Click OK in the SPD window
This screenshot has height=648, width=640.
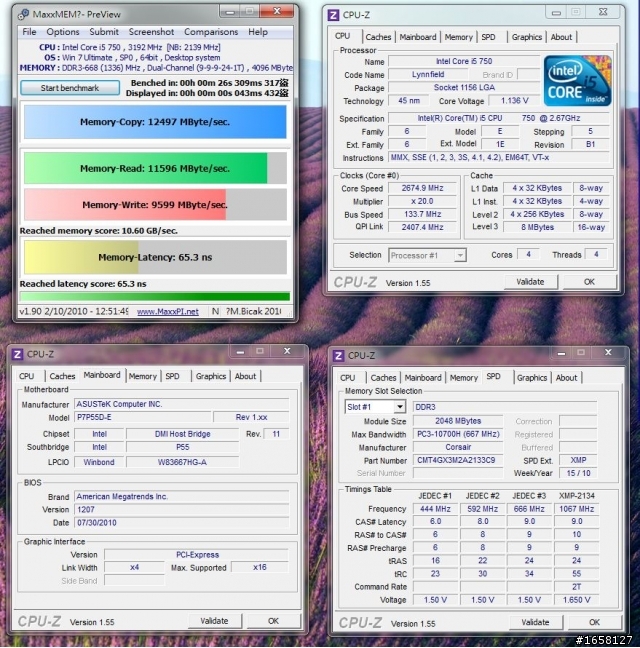coord(594,622)
